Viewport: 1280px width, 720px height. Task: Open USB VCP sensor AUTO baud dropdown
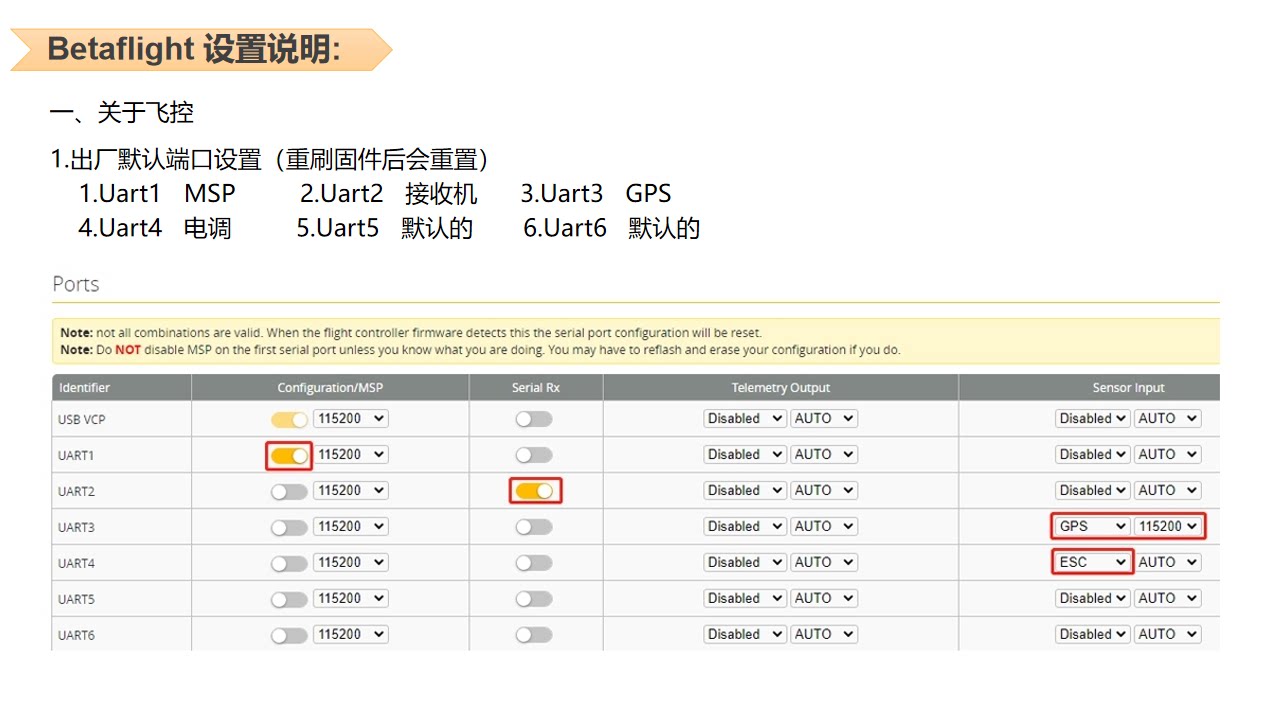pos(1167,419)
